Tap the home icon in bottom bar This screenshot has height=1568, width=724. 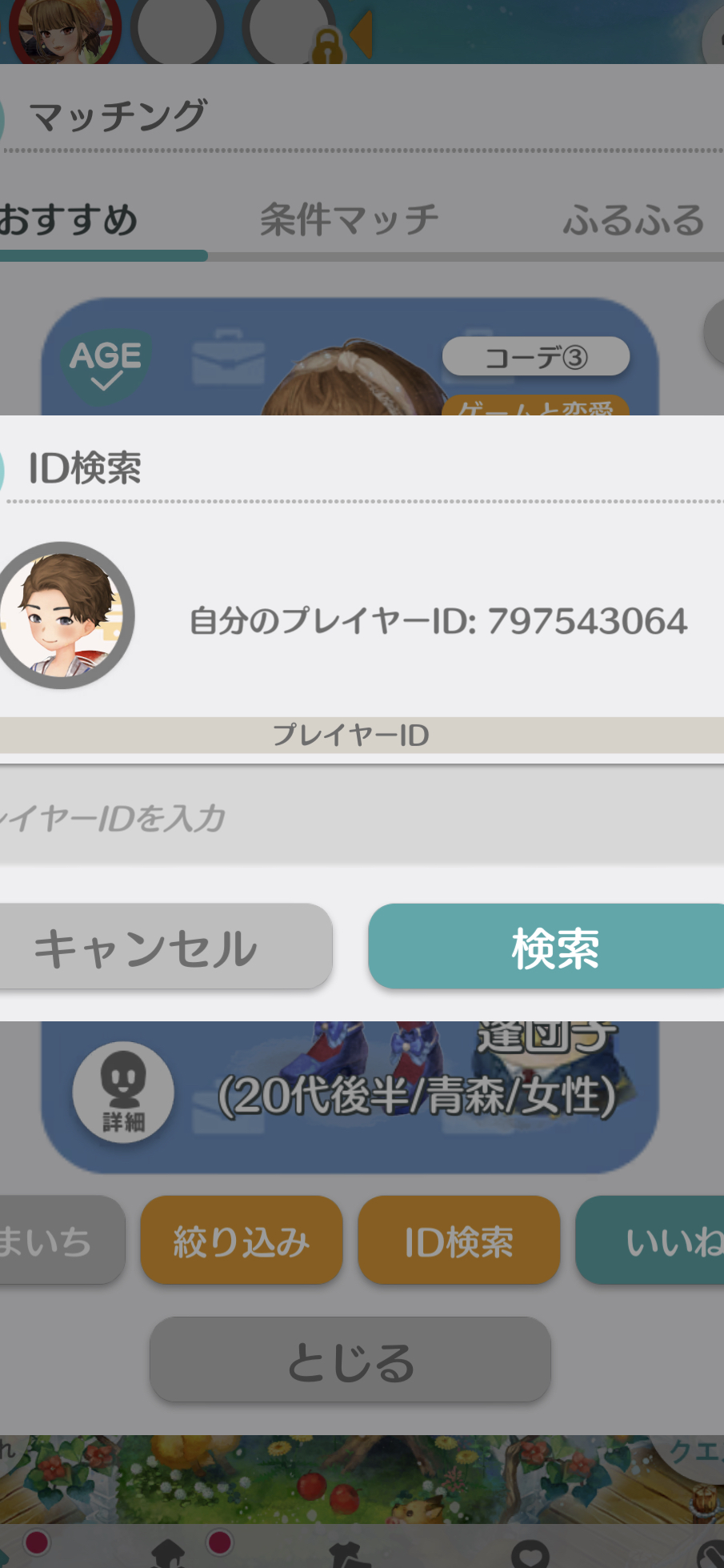[168, 1554]
